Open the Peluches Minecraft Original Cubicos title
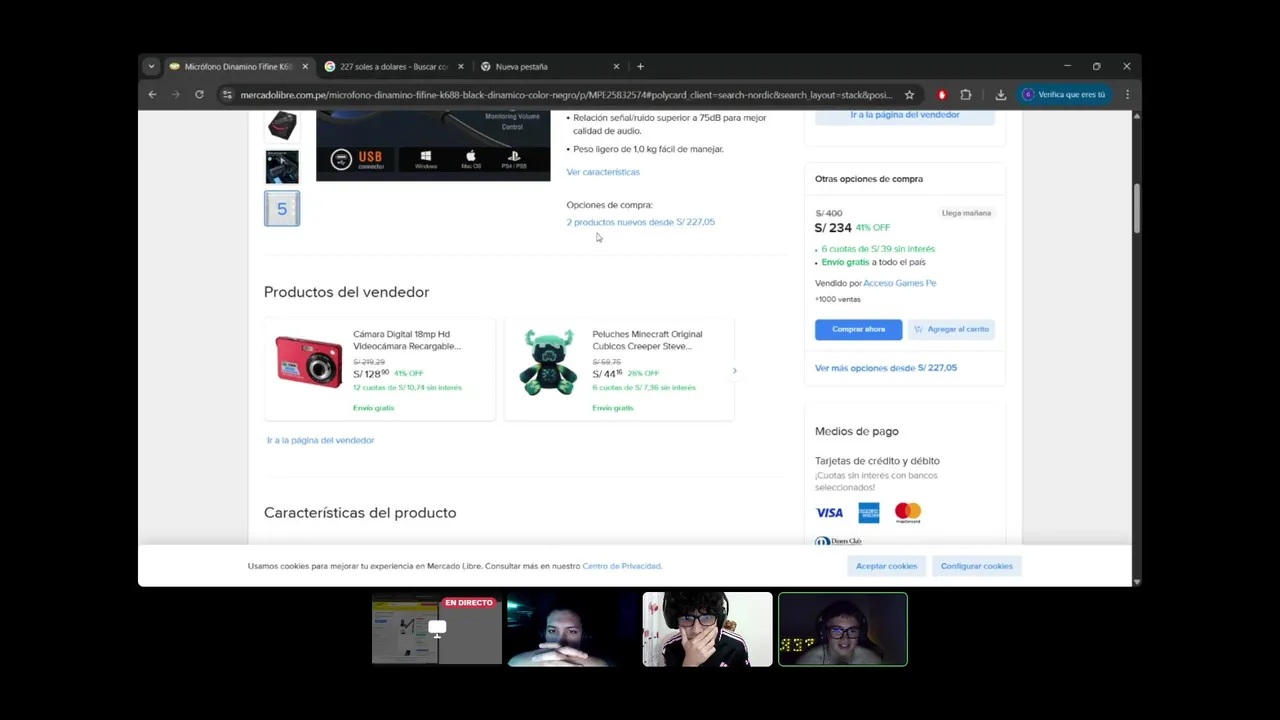Viewport: 1280px width, 720px height. pos(647,340)
